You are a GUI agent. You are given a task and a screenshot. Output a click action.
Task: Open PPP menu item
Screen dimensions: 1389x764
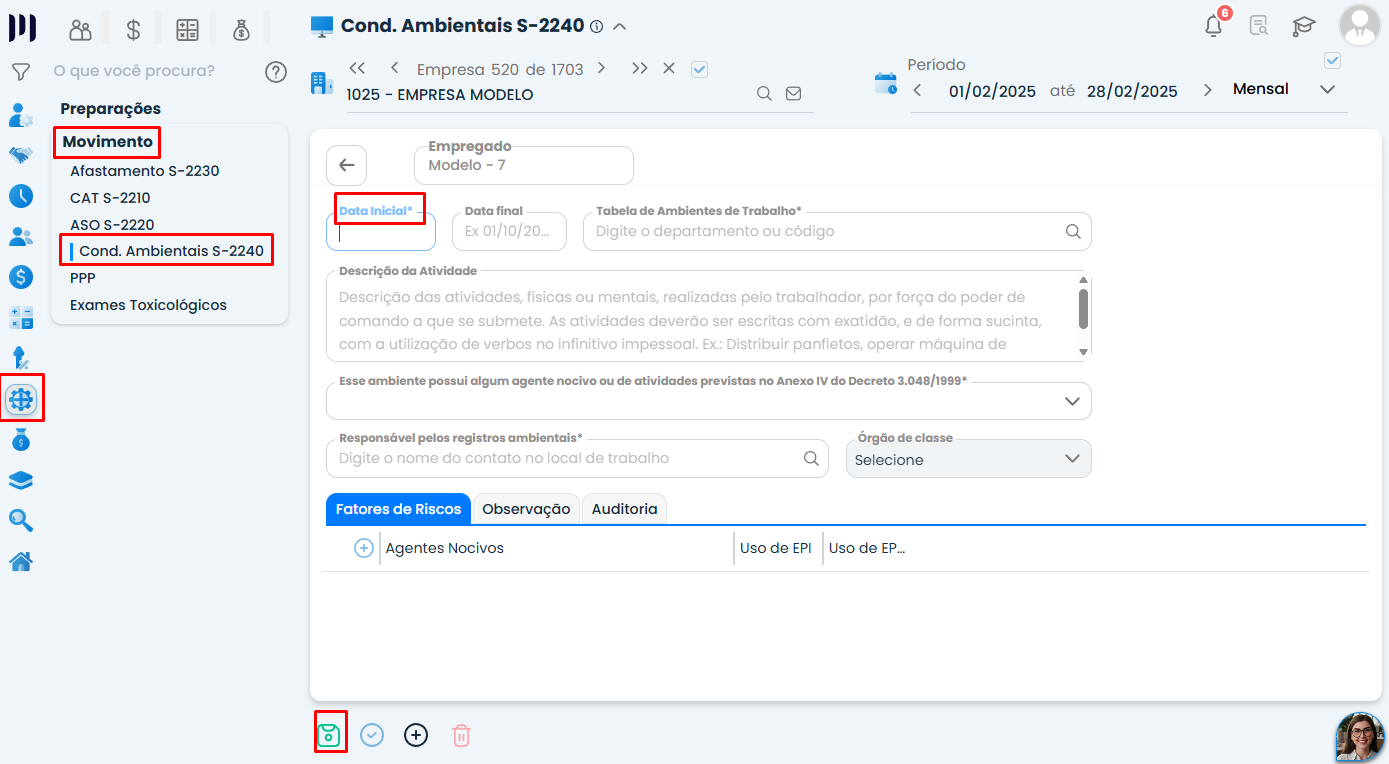(83, 278)
